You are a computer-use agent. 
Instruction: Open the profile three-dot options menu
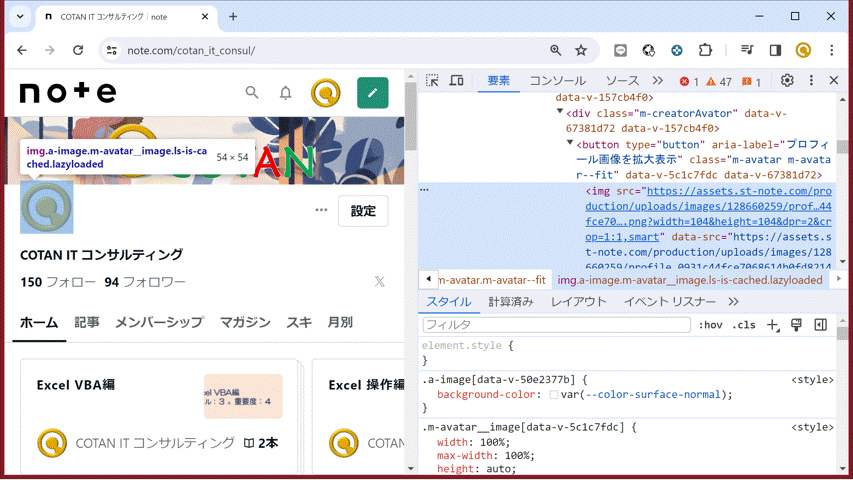tap(321, 210)
